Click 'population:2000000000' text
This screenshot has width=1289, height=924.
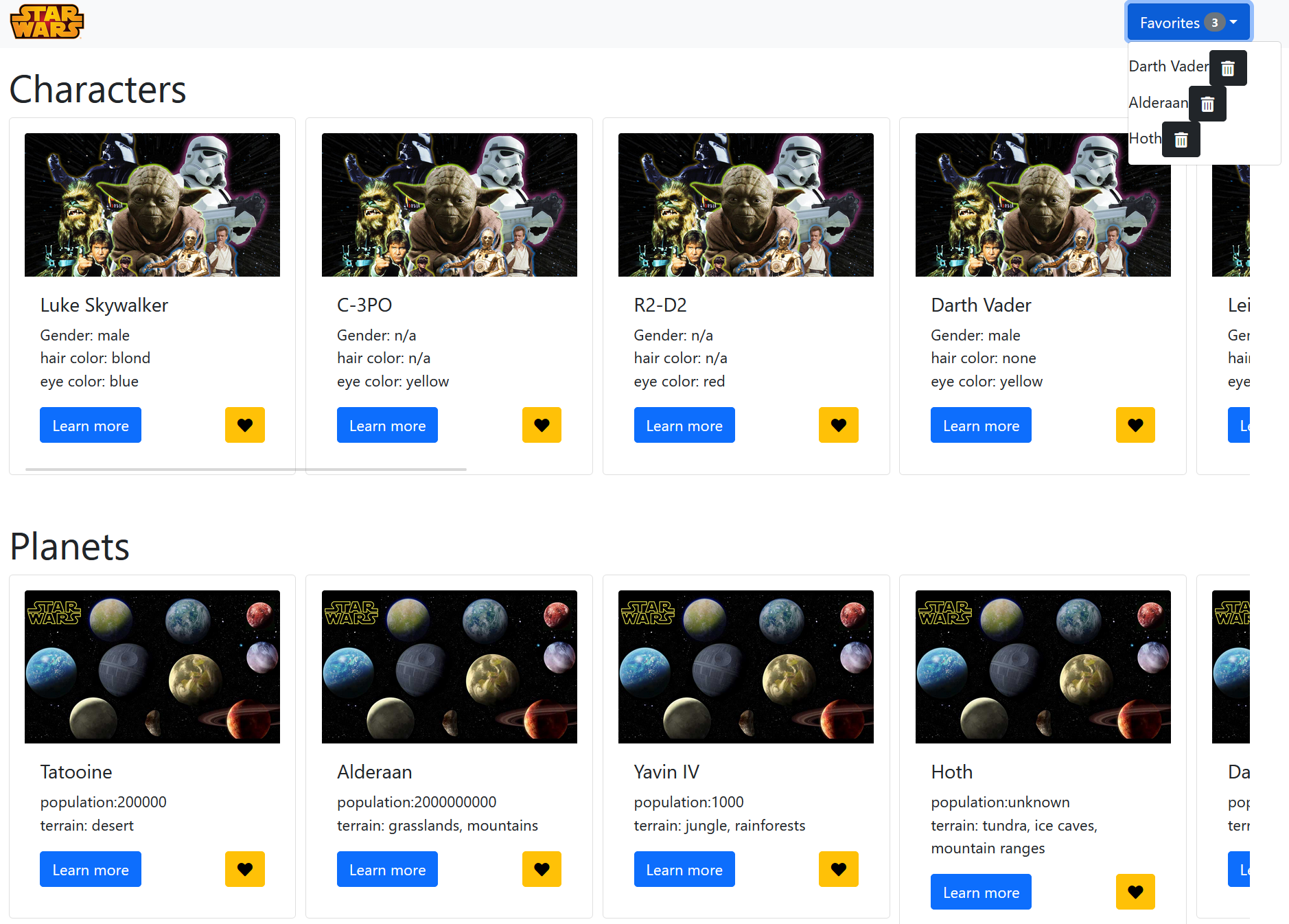pyautogui.click(x=417, y=802)
